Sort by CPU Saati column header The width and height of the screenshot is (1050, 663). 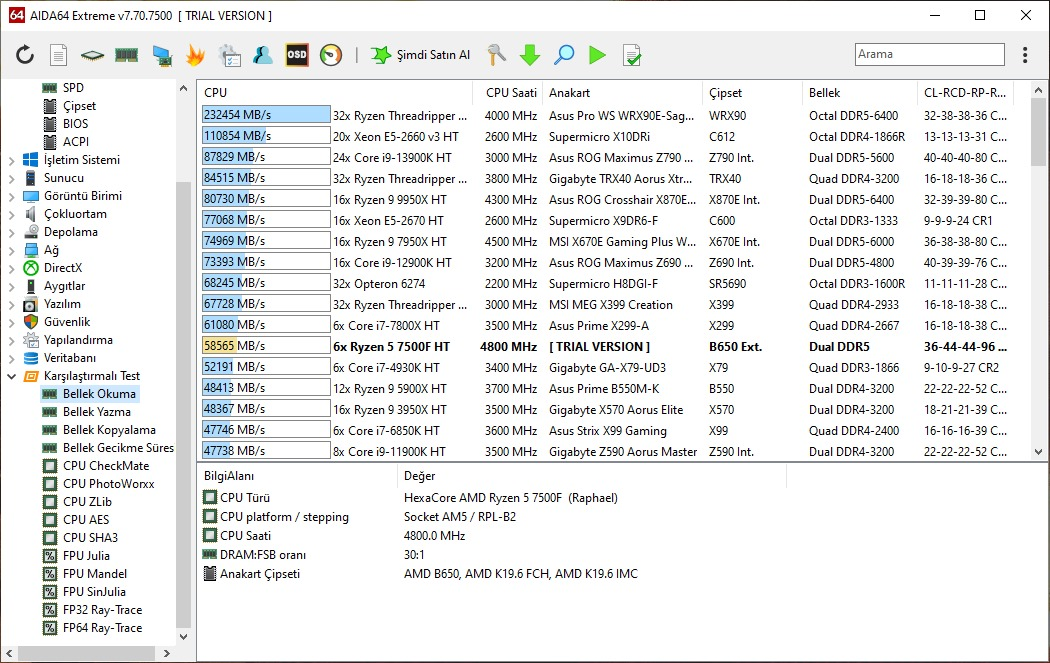(510, 93)
